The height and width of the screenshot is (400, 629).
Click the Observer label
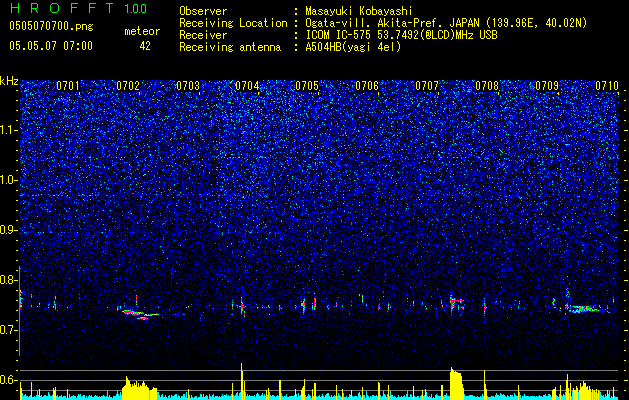203,11
